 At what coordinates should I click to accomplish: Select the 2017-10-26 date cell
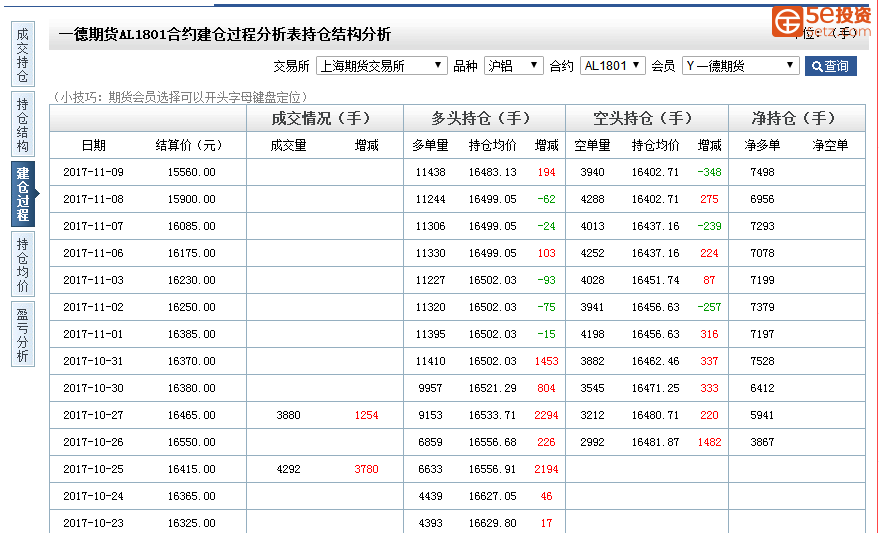click(x=94, y=442)
